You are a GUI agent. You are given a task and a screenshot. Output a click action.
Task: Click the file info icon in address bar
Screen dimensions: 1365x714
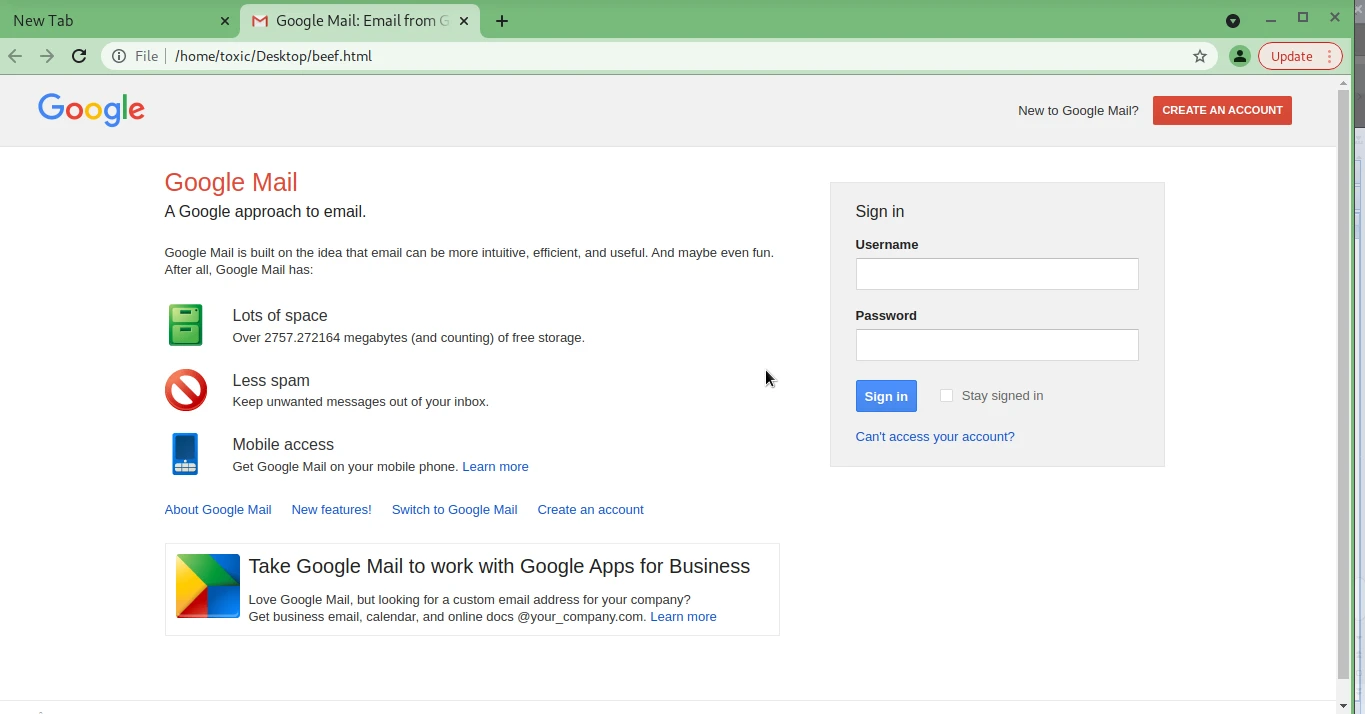pos(119,56)
